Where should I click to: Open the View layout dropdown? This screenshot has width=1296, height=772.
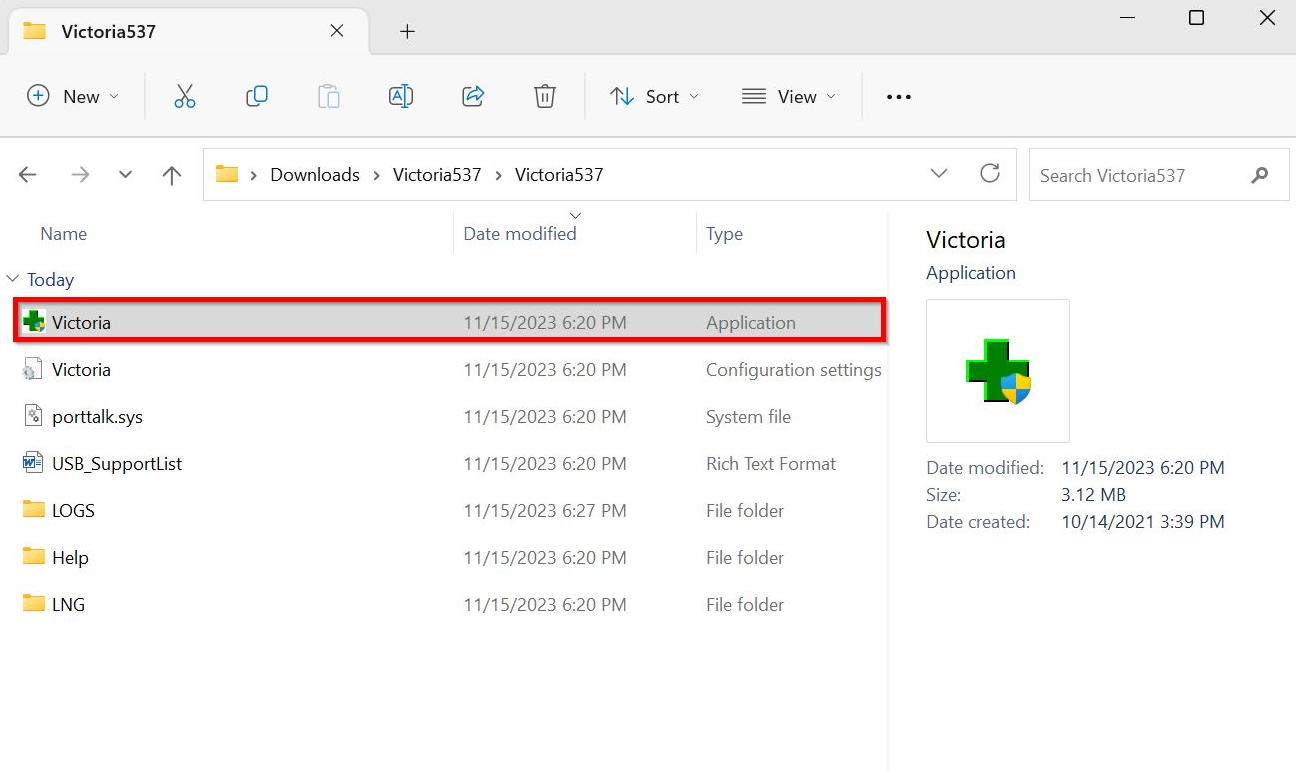click(x=788, y=96)
